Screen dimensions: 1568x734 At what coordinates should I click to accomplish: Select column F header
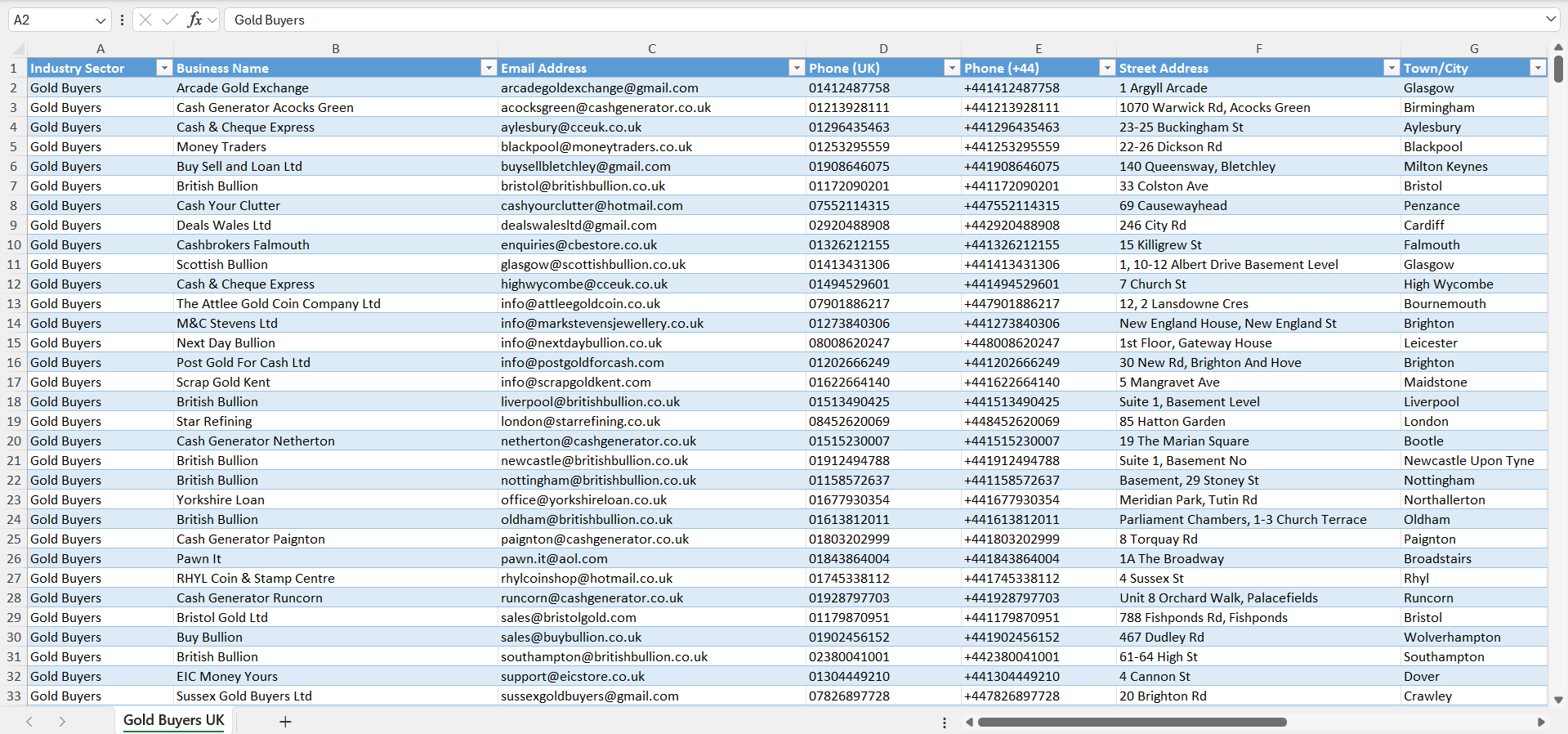(1258, 49)
